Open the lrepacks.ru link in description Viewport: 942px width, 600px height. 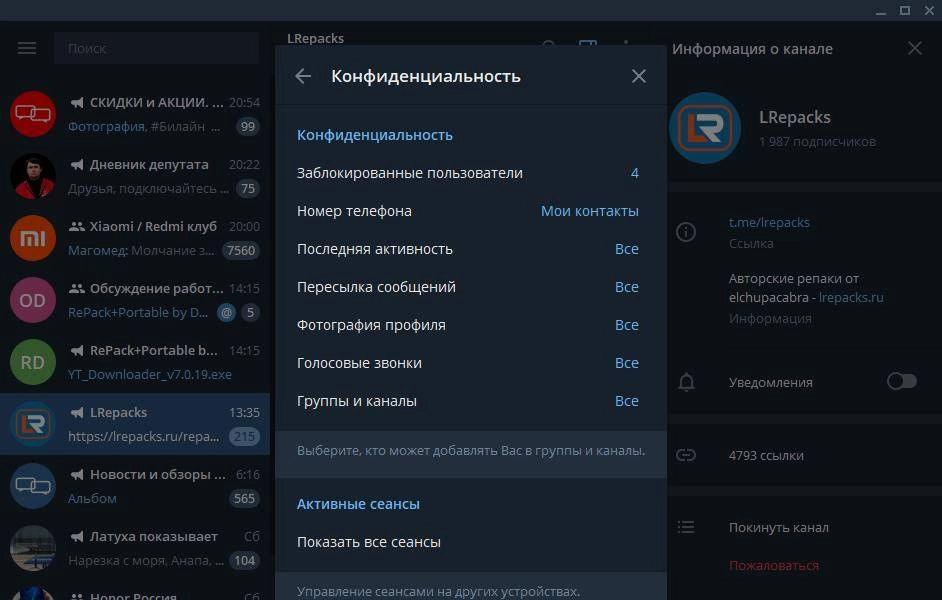(x=851, y=297)
